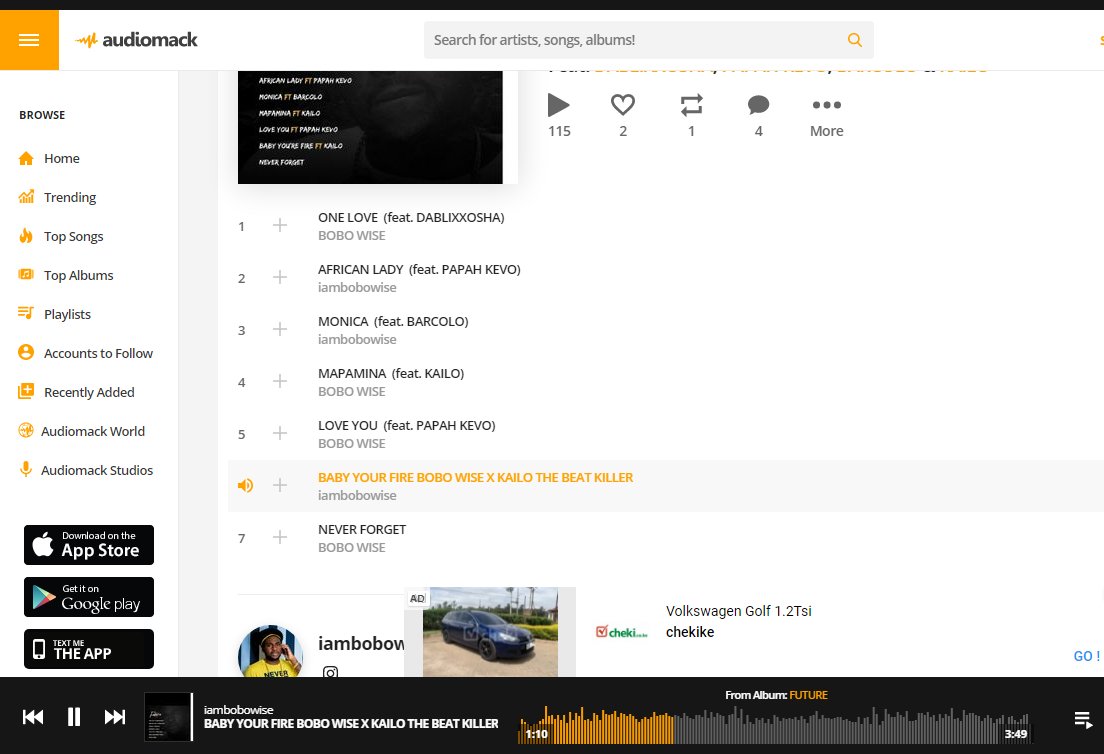Click the Text Me The App button
The width and height of the screenshot is (1104, 754).
point(89,649)
